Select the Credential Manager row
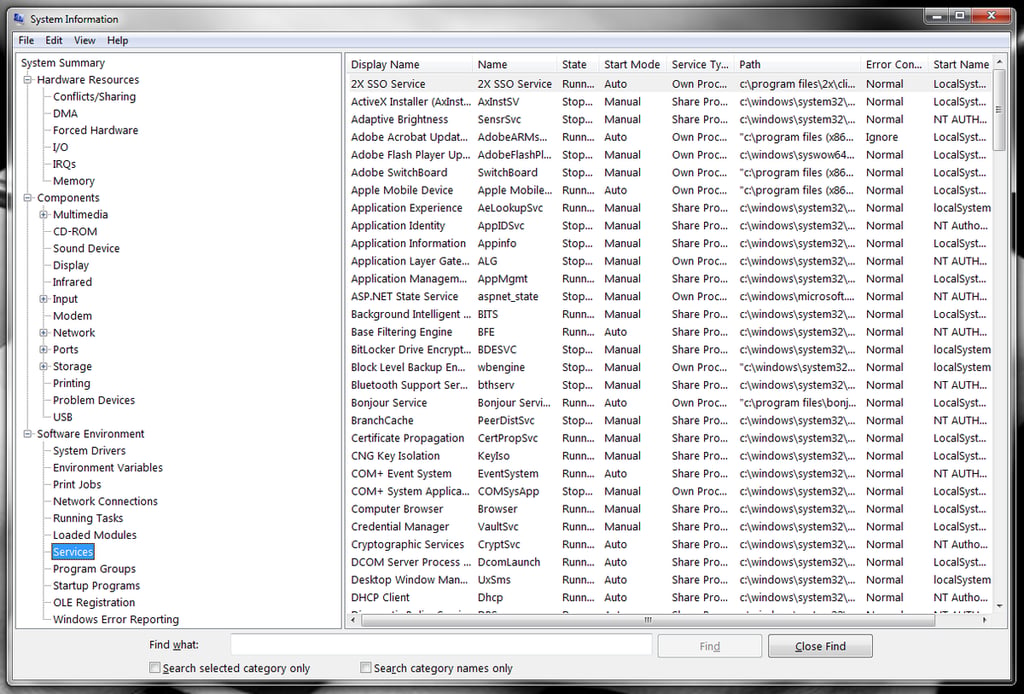The height and width of the screenshot is (694, 1024). [669, 526]
